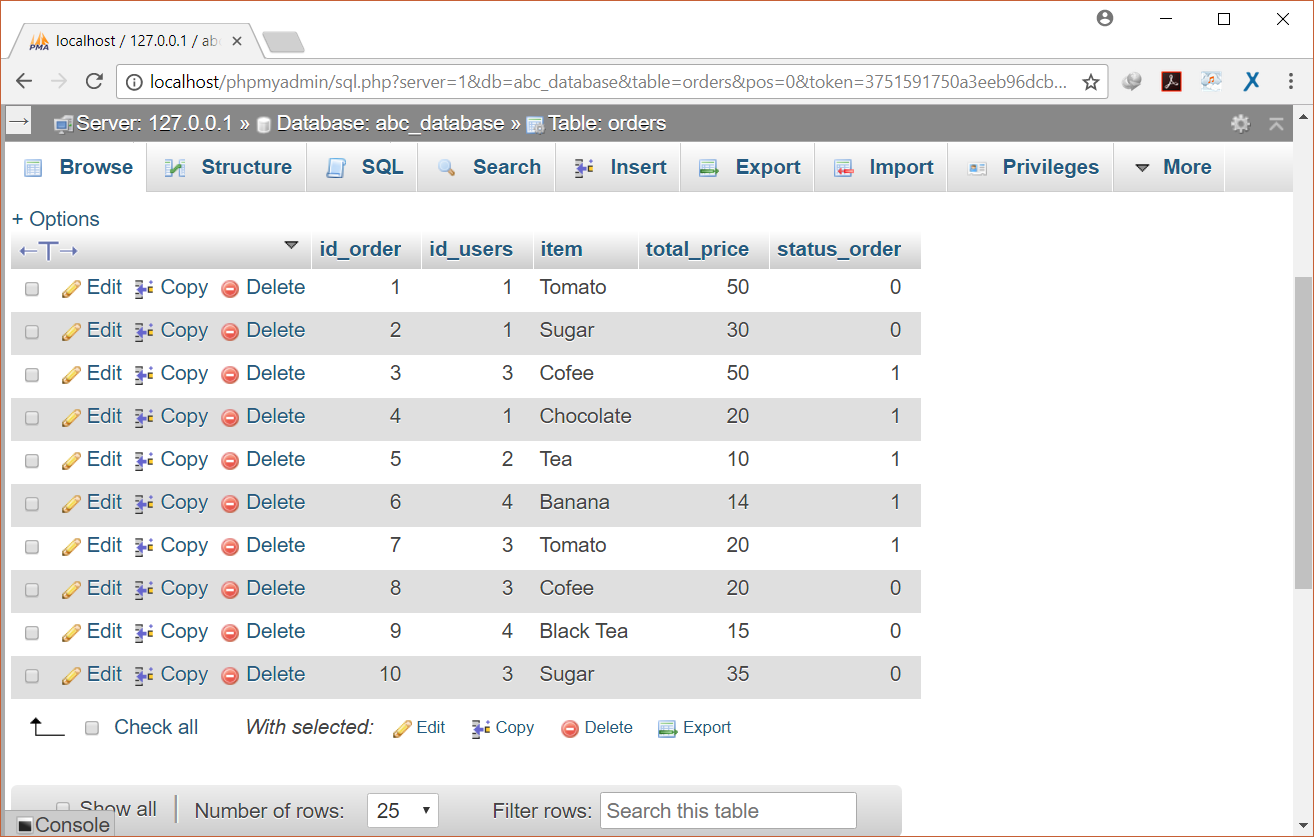Tick the checkbox for the Chocolate row
Image resolution: width=1314 pixels, height=837 pixels.
click(x=32, y=418)
